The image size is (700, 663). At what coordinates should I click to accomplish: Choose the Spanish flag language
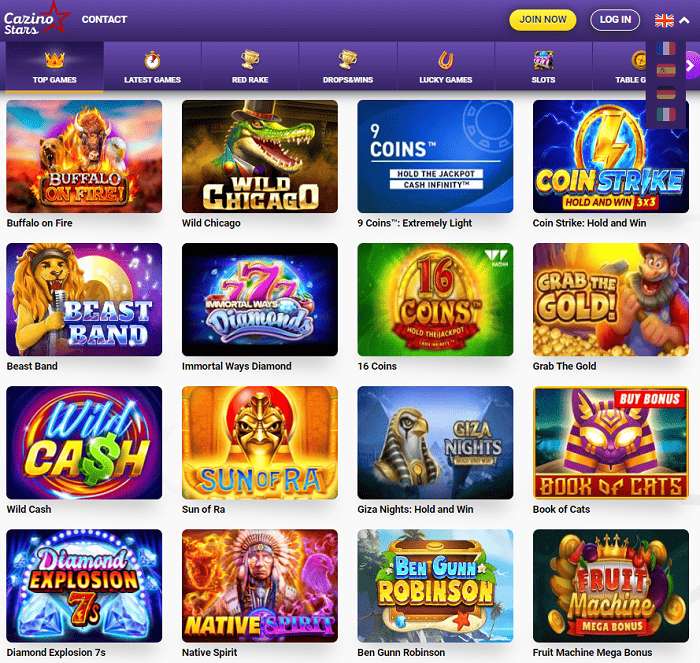(666, 71)
